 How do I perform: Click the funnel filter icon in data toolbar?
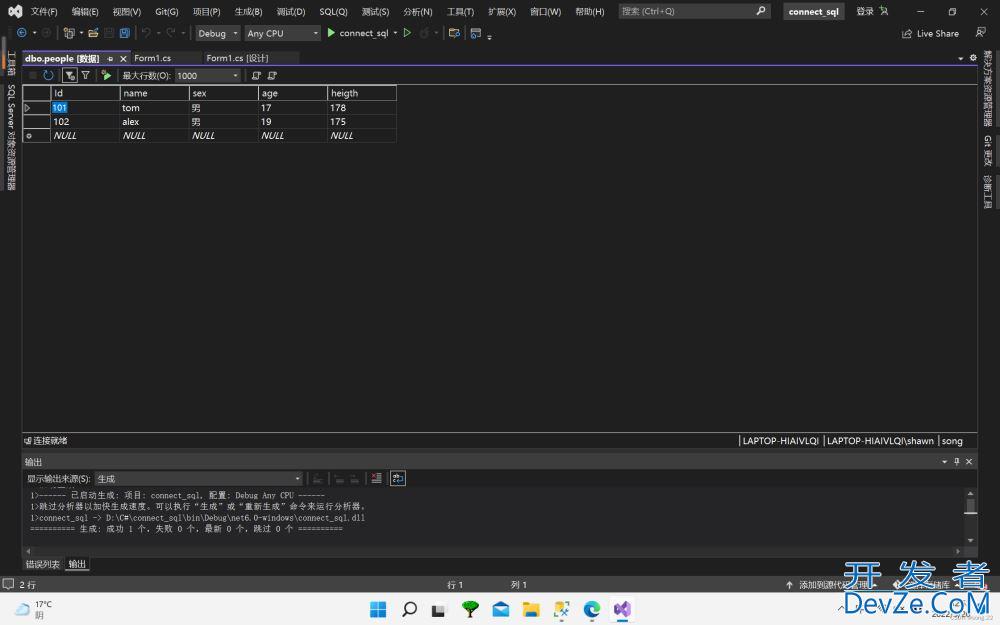click(85, 75)
